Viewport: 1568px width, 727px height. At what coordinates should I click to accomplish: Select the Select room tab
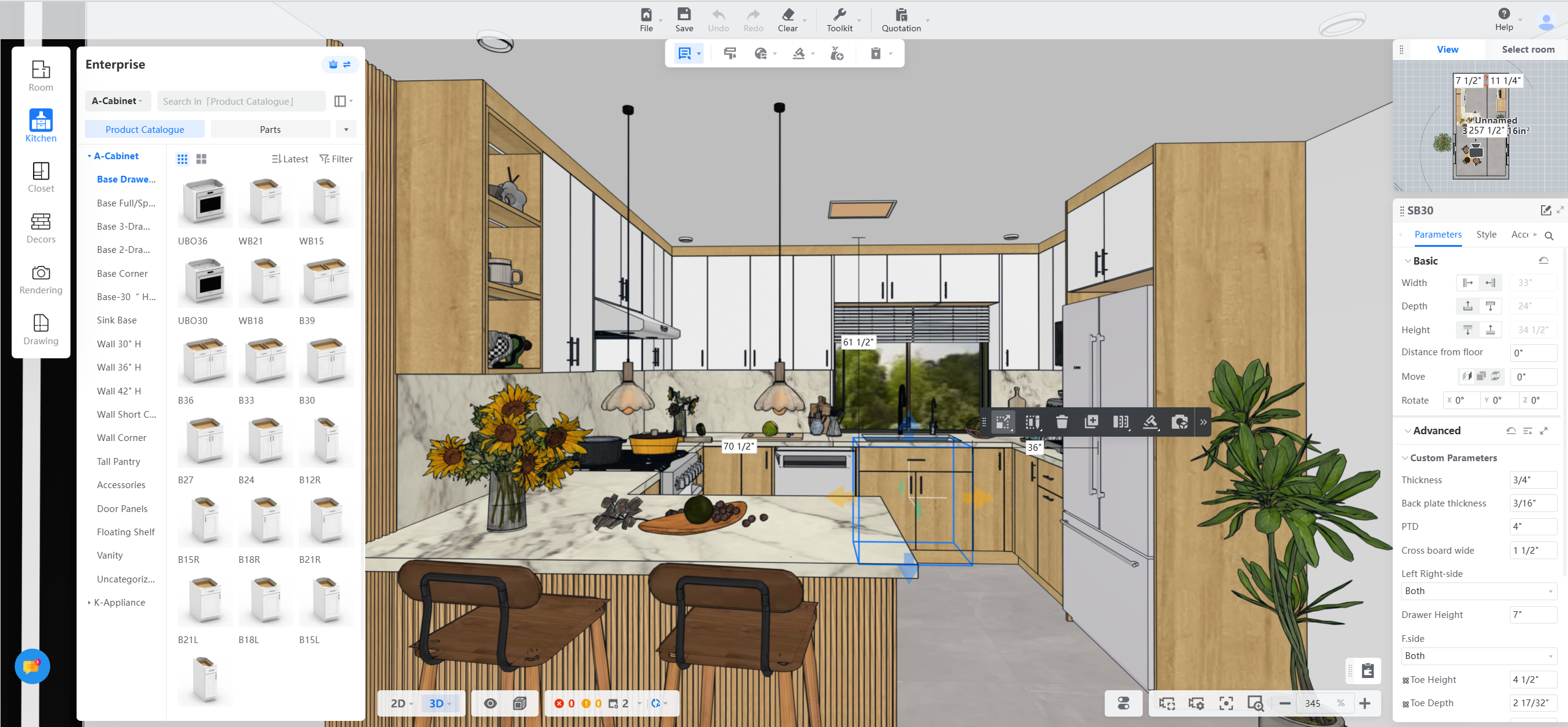[1528, 50]
